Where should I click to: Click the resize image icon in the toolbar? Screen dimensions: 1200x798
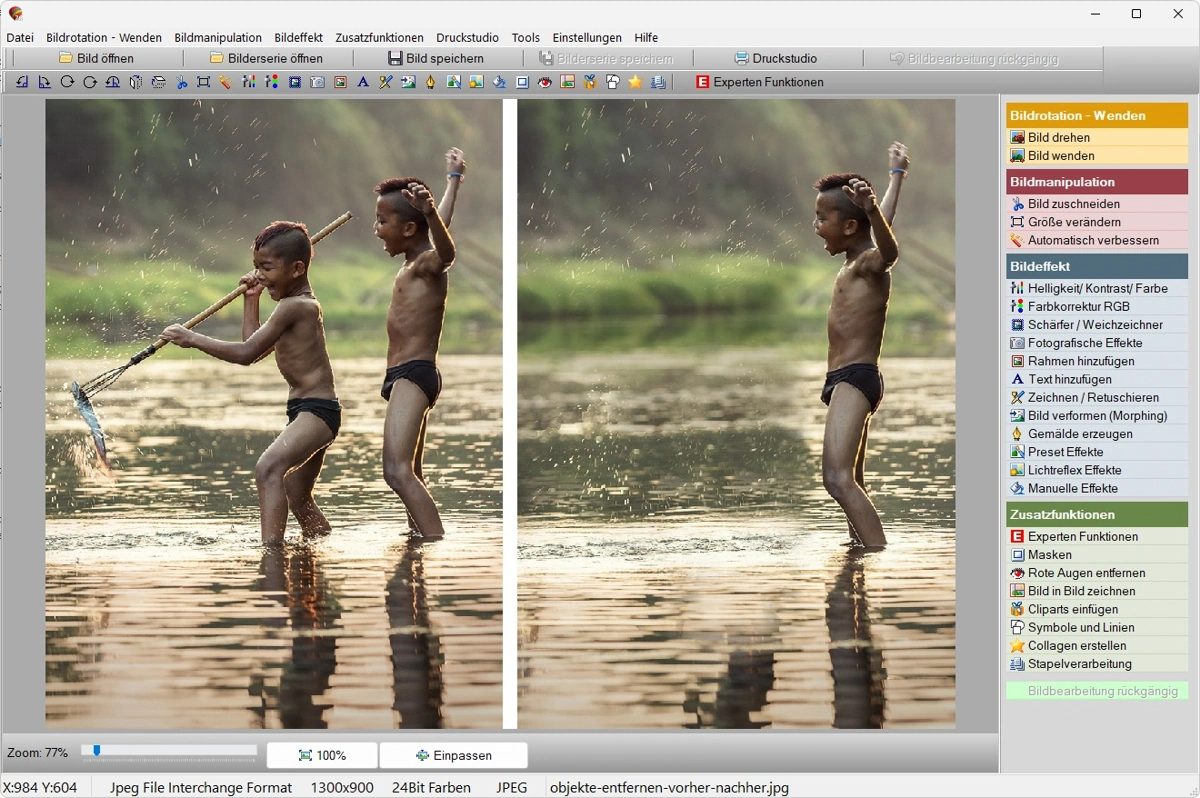pyautogui.click(x=203, y=82)
